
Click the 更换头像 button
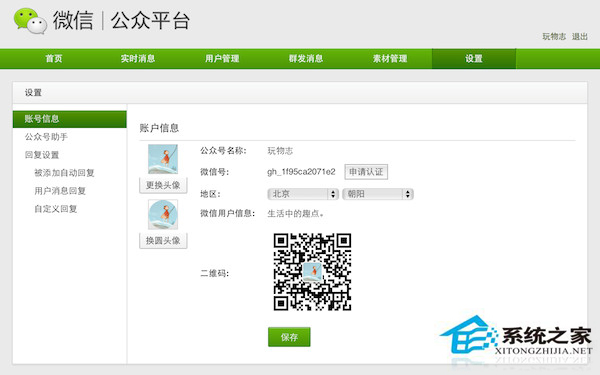163,185
